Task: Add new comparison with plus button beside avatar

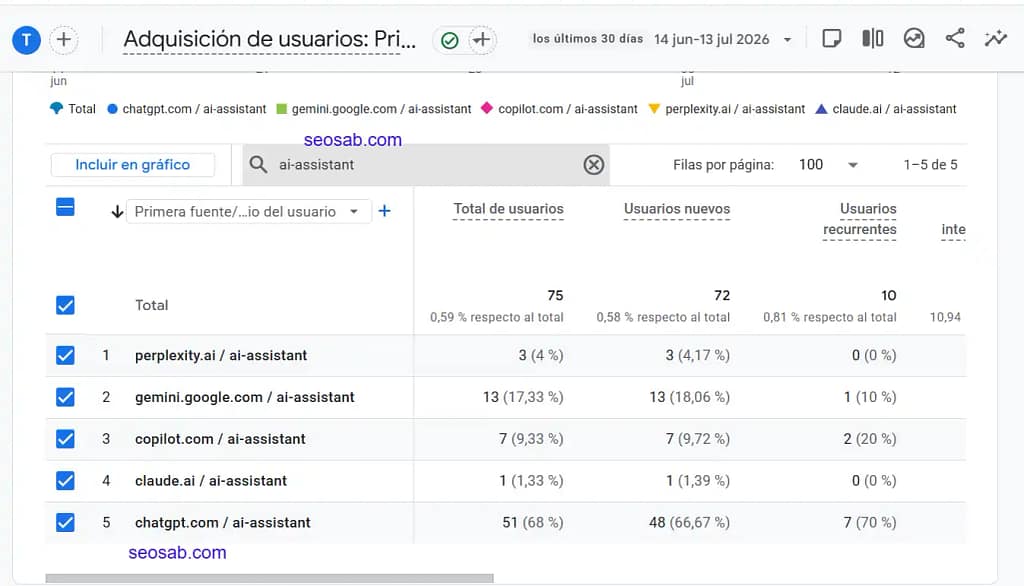Action: 63,39
